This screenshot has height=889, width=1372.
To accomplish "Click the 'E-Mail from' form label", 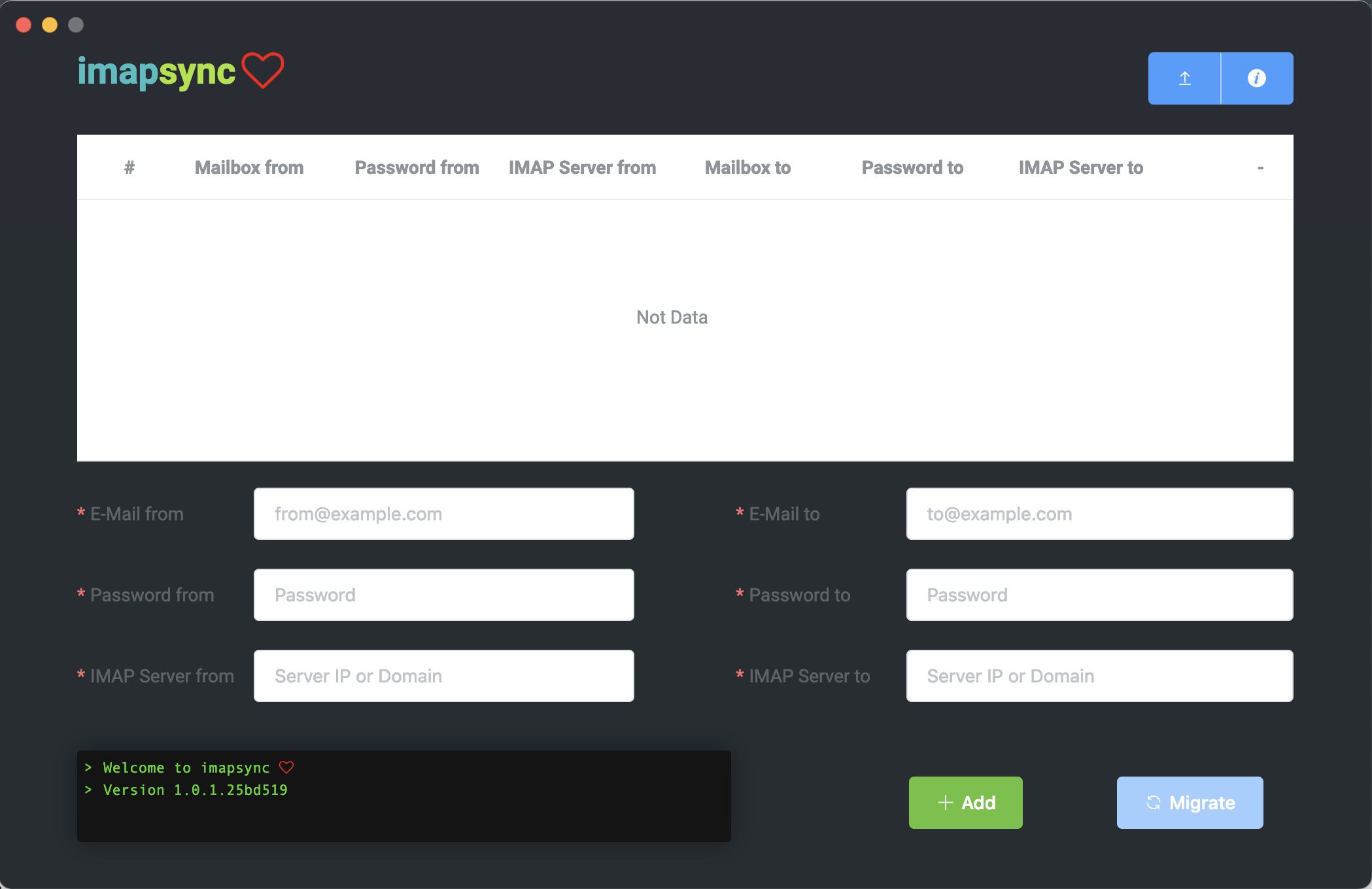I will point(137,514).
